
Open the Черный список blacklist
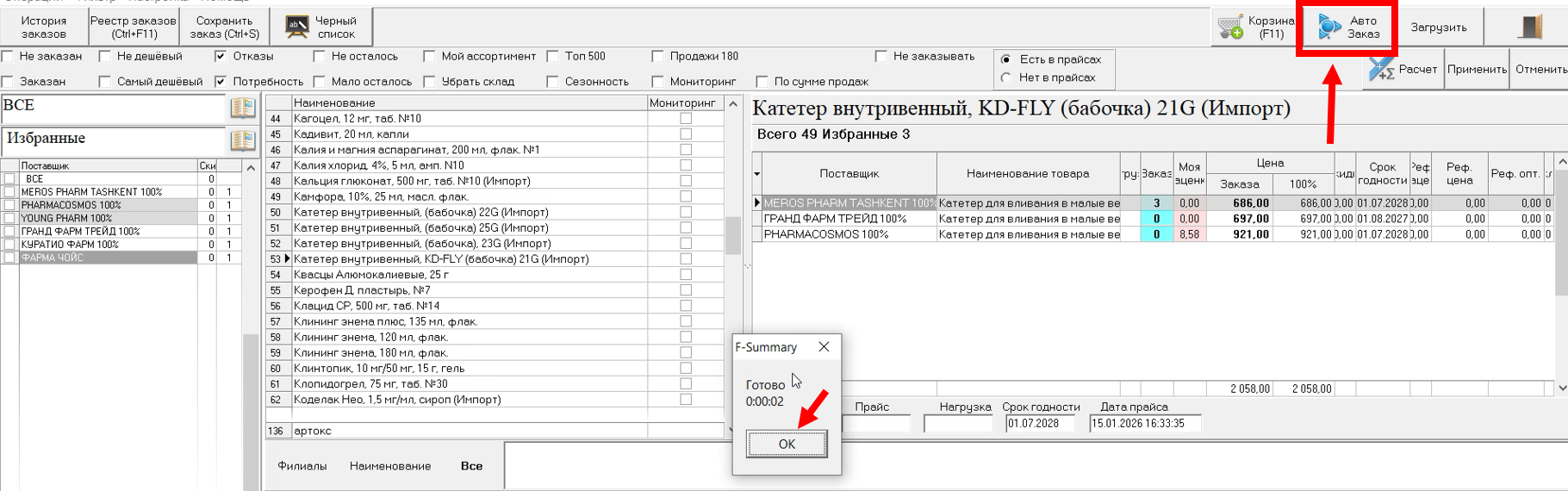321,27
